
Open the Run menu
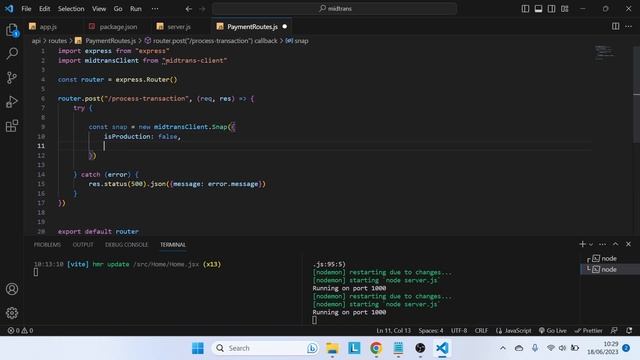[136, 9]
